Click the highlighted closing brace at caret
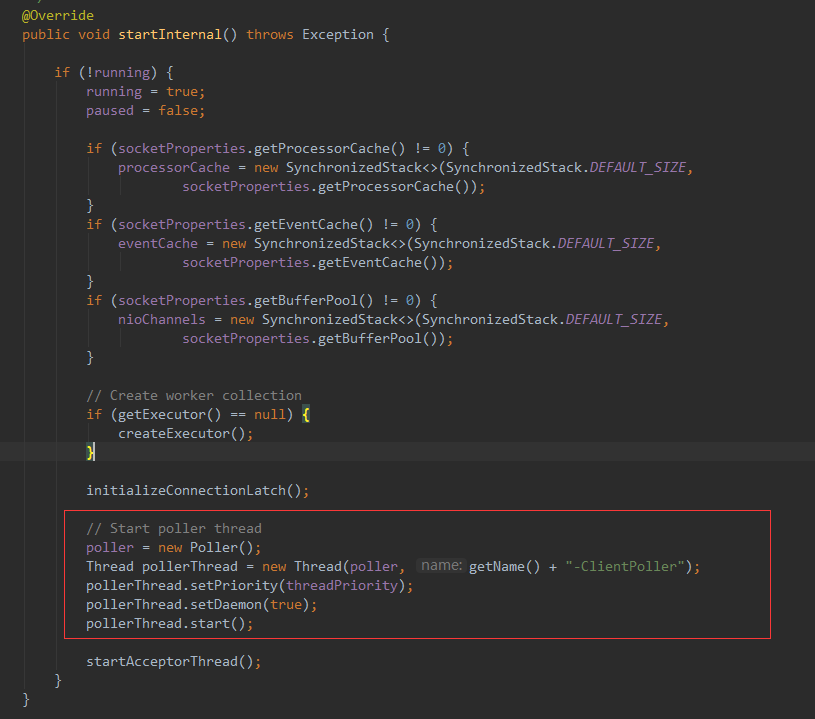815x719 pixels. pos(90,453)
